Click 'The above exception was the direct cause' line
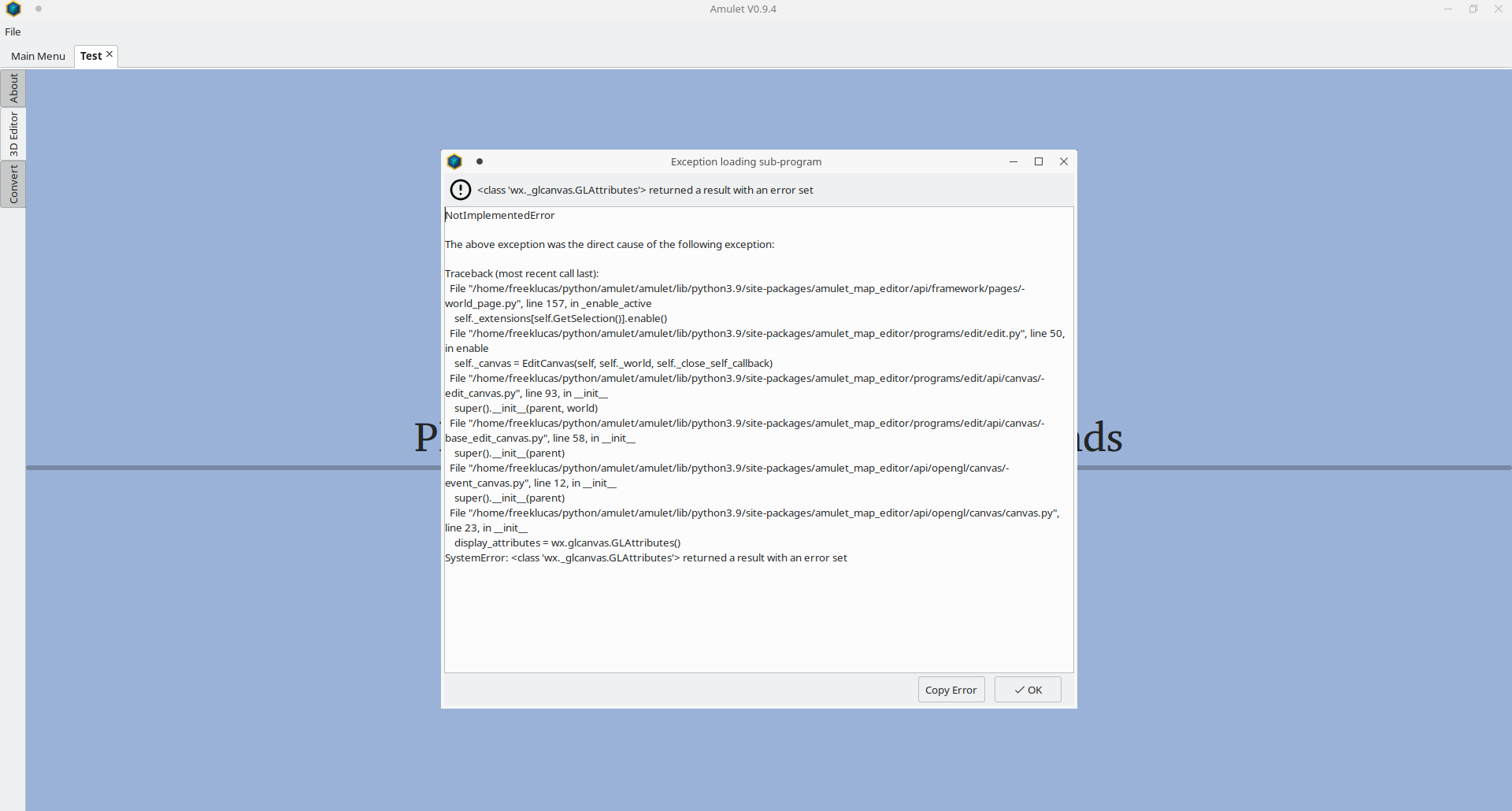The width and height of the screenshot is (1512, 811). [x=610, y=244]
